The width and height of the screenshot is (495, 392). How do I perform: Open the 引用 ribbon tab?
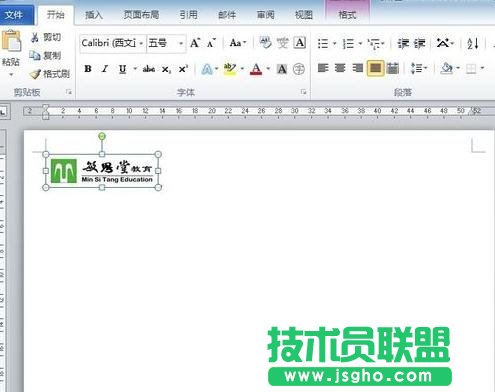[x=188, y=15]
